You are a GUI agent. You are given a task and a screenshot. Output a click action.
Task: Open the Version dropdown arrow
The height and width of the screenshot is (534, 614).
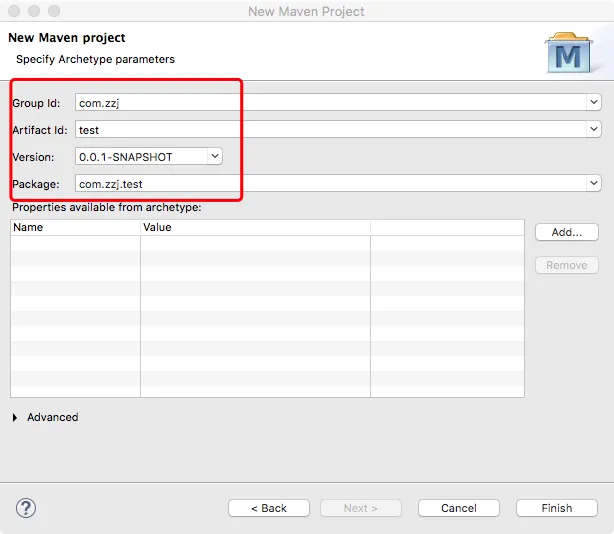tap(215, 156)
